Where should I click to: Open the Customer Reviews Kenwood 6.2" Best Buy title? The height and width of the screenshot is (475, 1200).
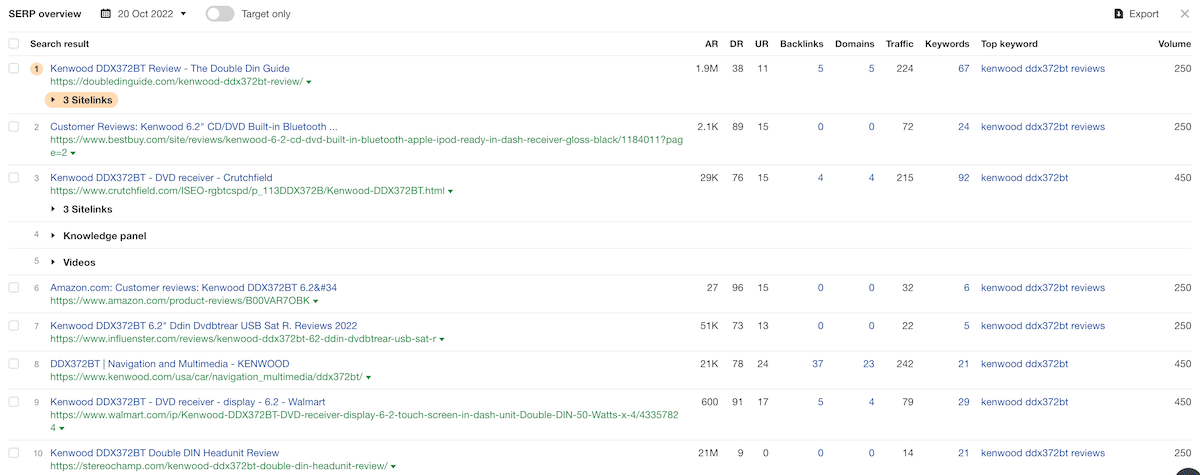pyautogui.click(x=194, y=127)
